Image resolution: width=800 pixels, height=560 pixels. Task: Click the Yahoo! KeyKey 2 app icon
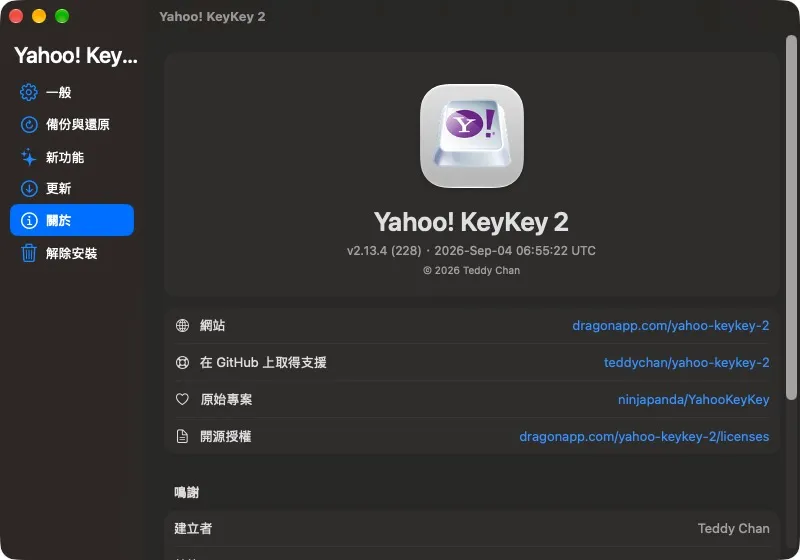(x=472, y=136)
